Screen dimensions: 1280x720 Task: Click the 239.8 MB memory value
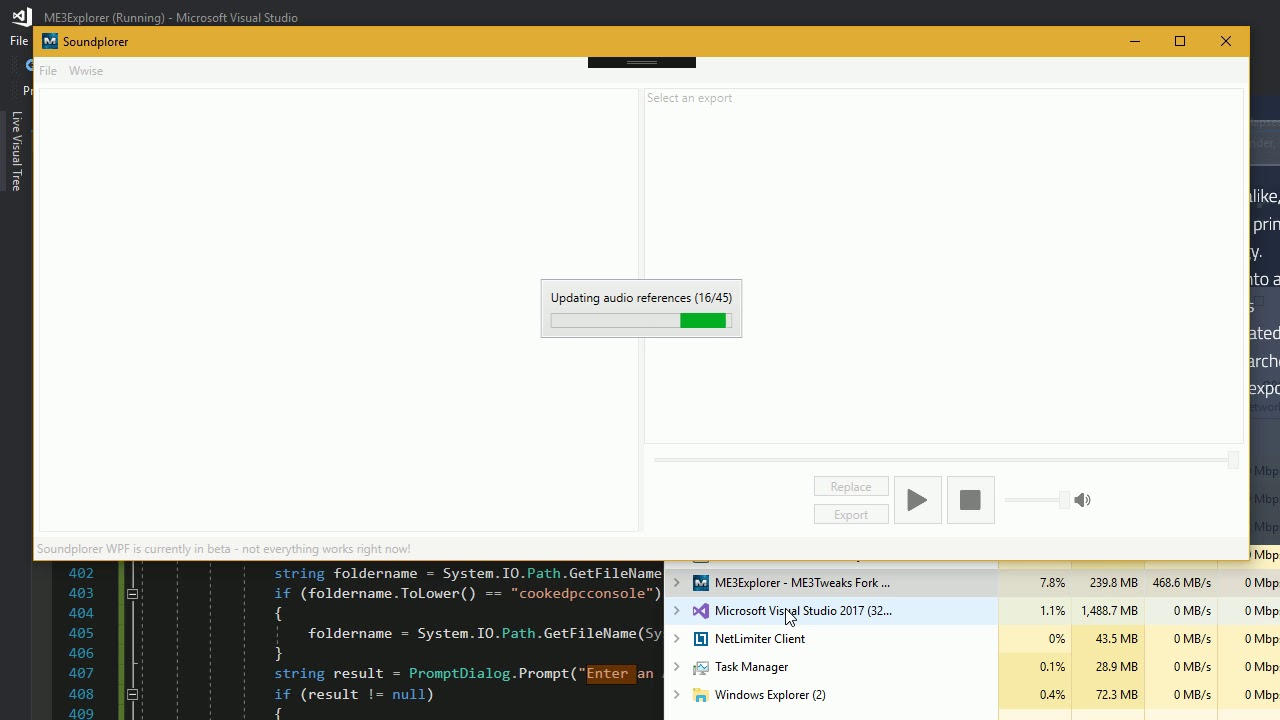1114,583
